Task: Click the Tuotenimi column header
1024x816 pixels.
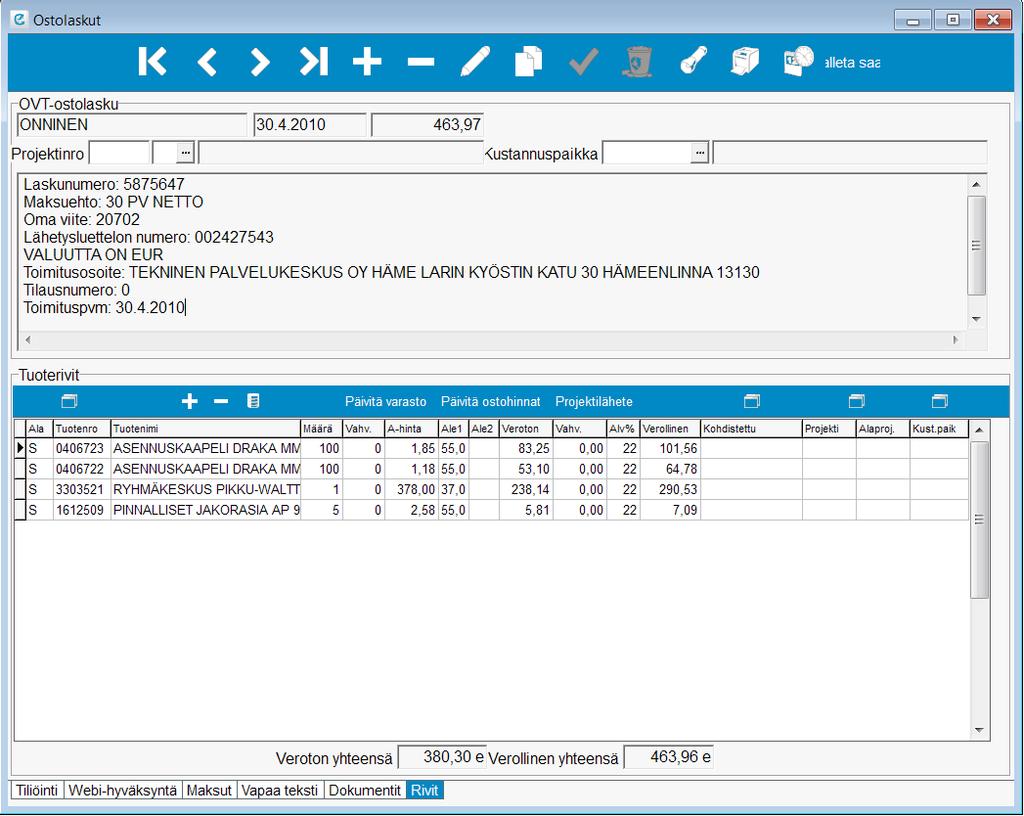Action: (x=205, y=429)
